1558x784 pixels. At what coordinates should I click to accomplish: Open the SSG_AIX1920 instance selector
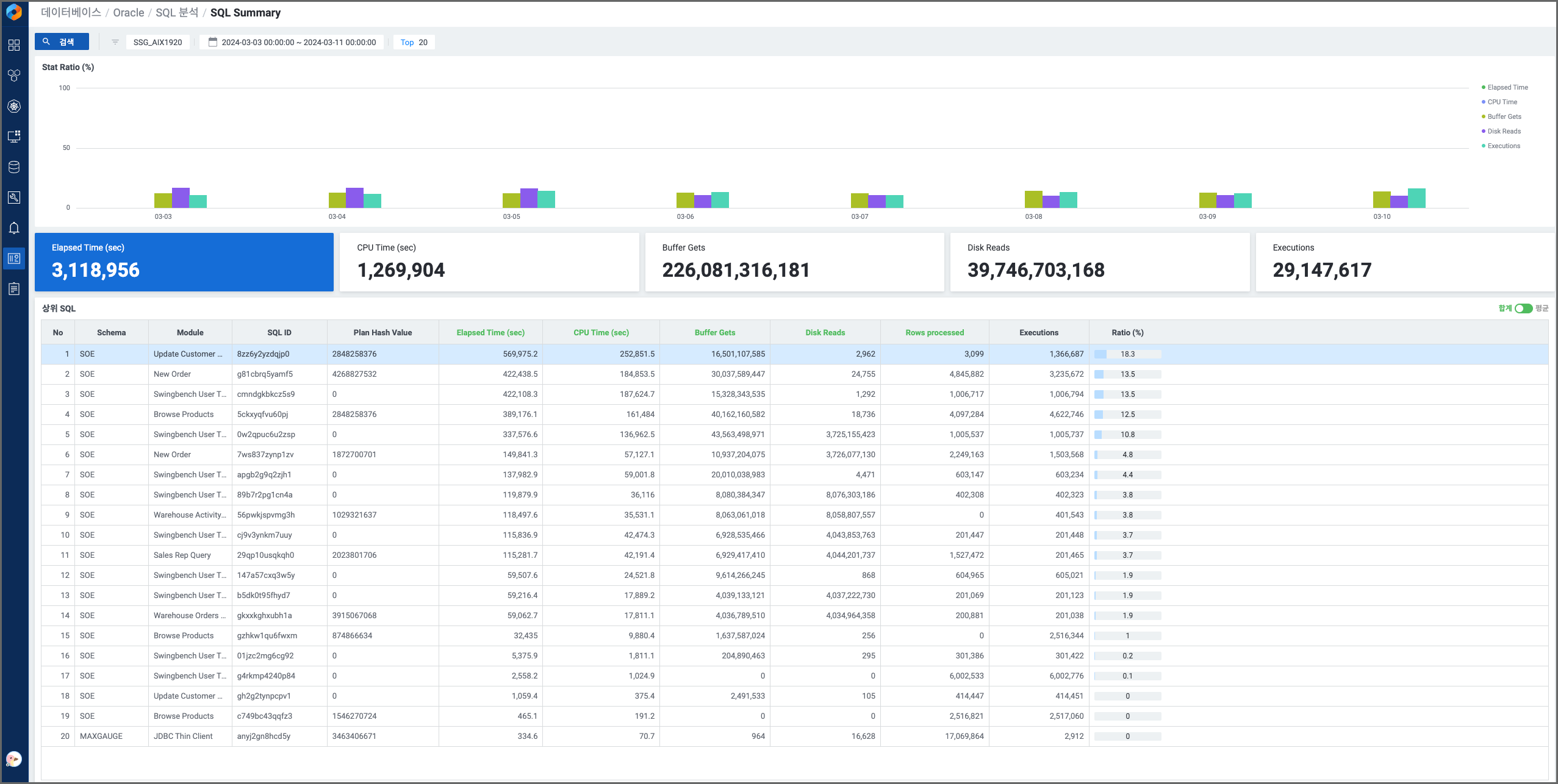pyautogui.click(x=157, y=42)
